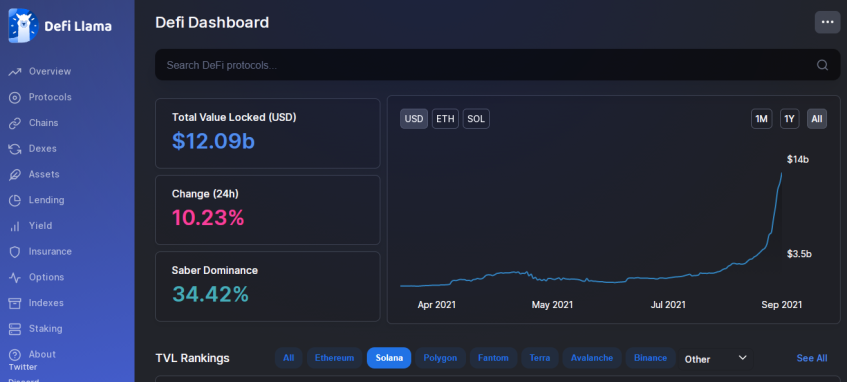Screen dimensions: 847x382
Task: Click the $12.09b total value locked figure
Action: coord(213,141)
